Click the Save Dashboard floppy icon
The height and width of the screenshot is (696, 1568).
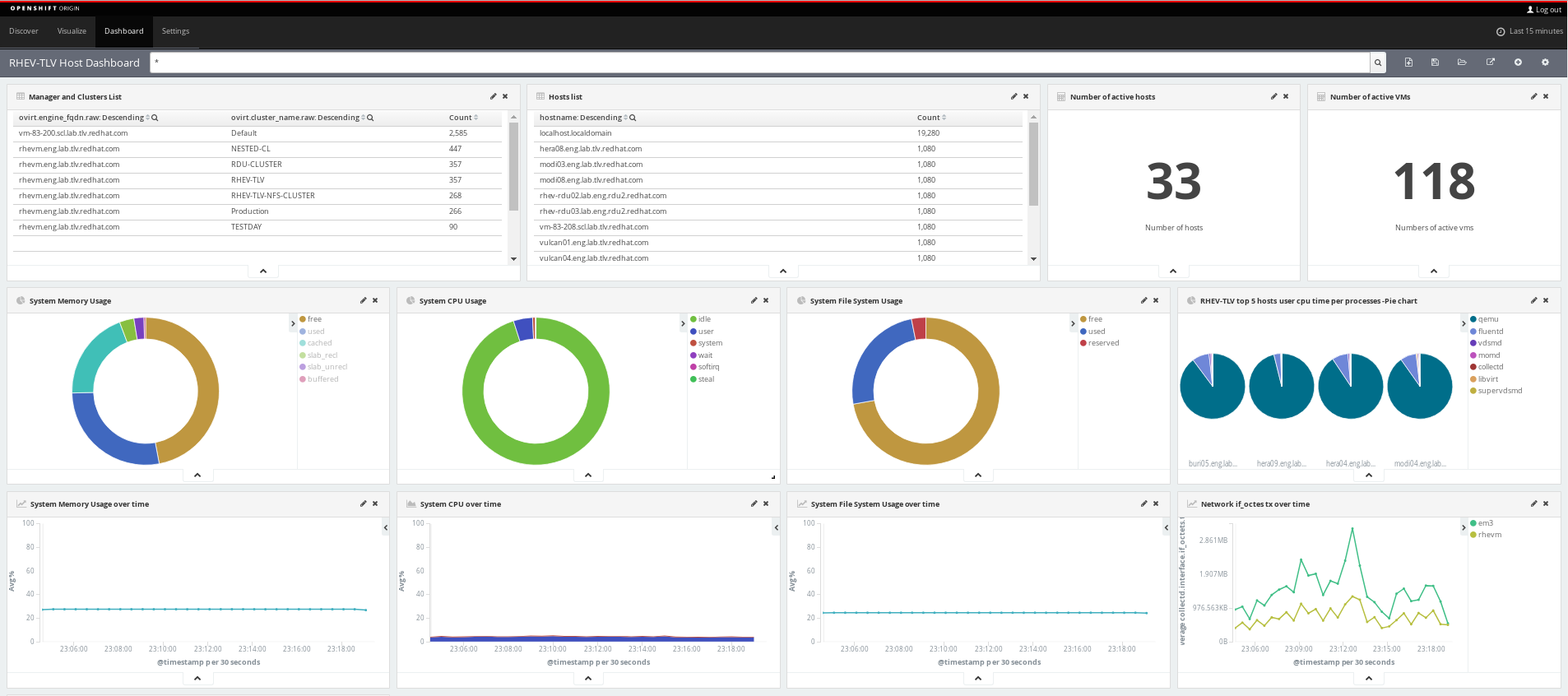(1435, 63)
